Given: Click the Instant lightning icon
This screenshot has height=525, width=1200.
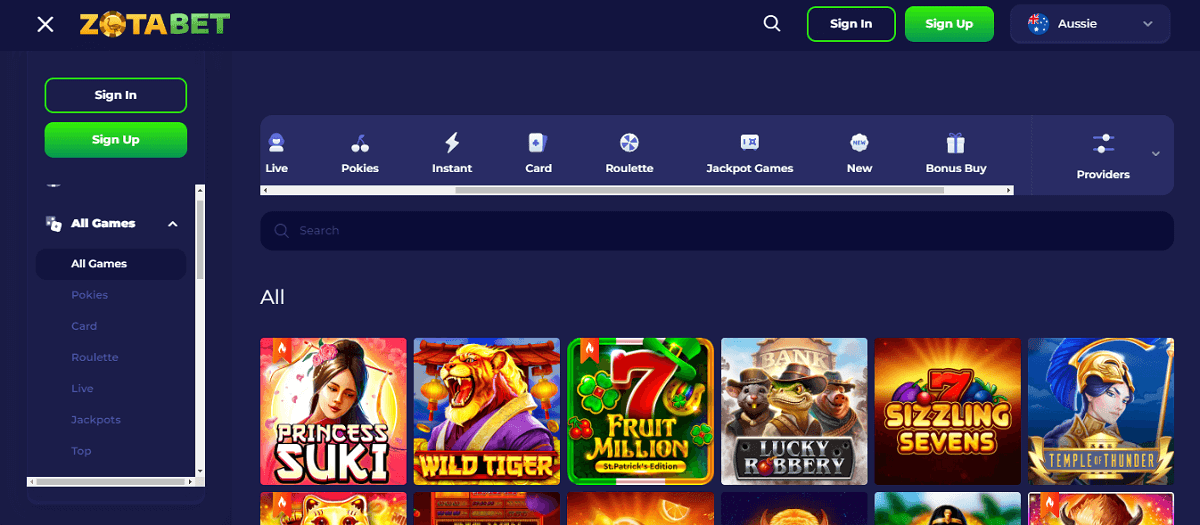Looking at the screenshot, I should coord(452,142).
